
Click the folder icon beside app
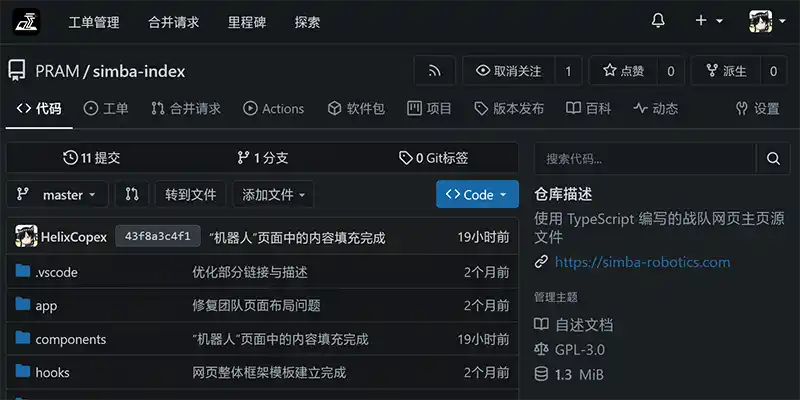[x=22, y=305]
